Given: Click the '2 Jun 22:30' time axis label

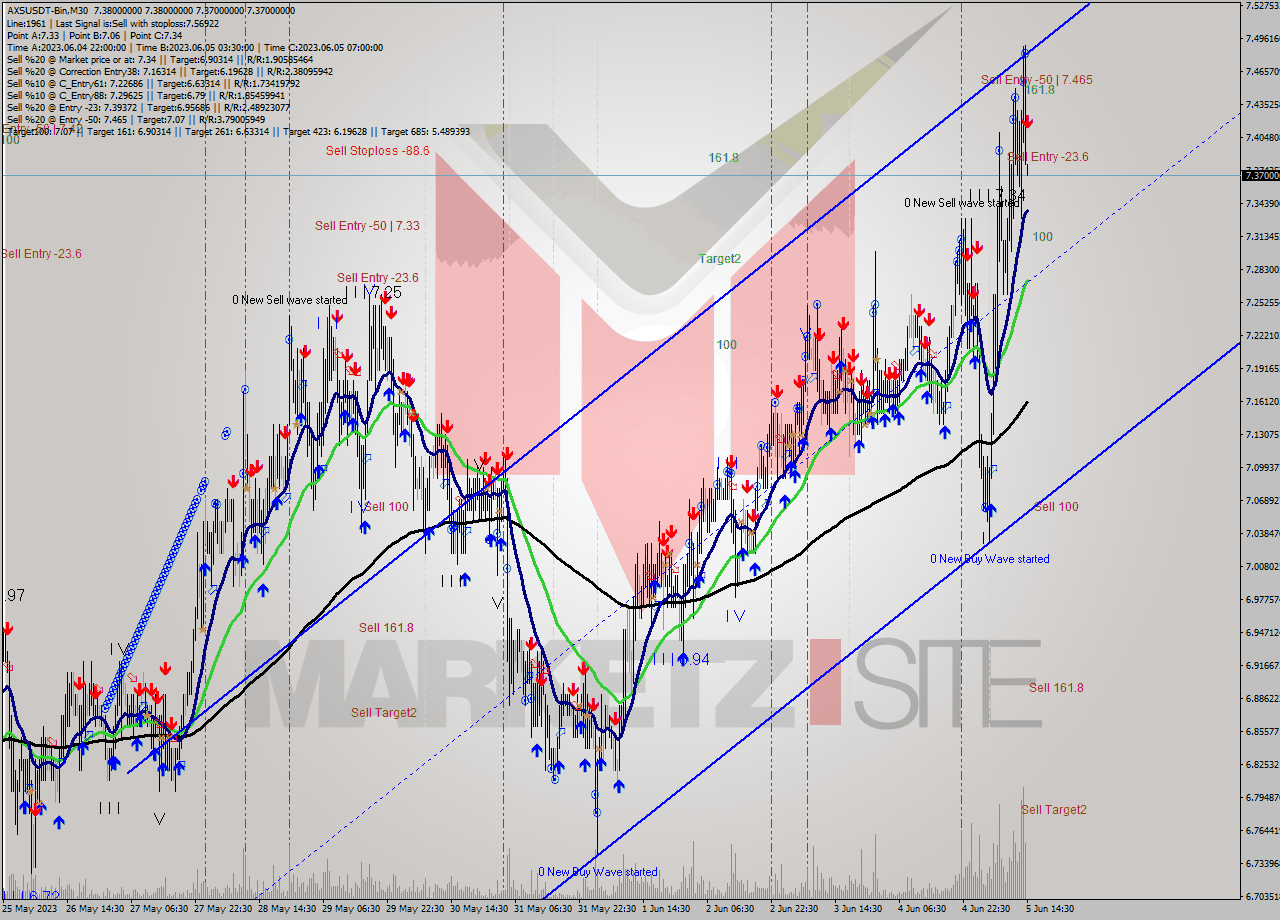Looking at the screenshot, I should point(794,909).
